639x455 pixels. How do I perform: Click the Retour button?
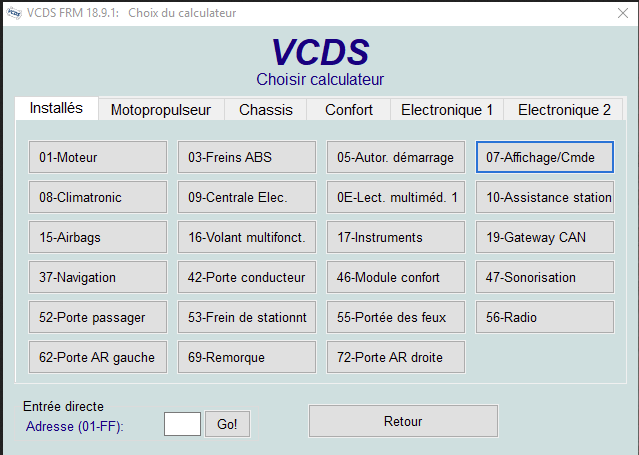pyautogui.click(x=403, y=421)
